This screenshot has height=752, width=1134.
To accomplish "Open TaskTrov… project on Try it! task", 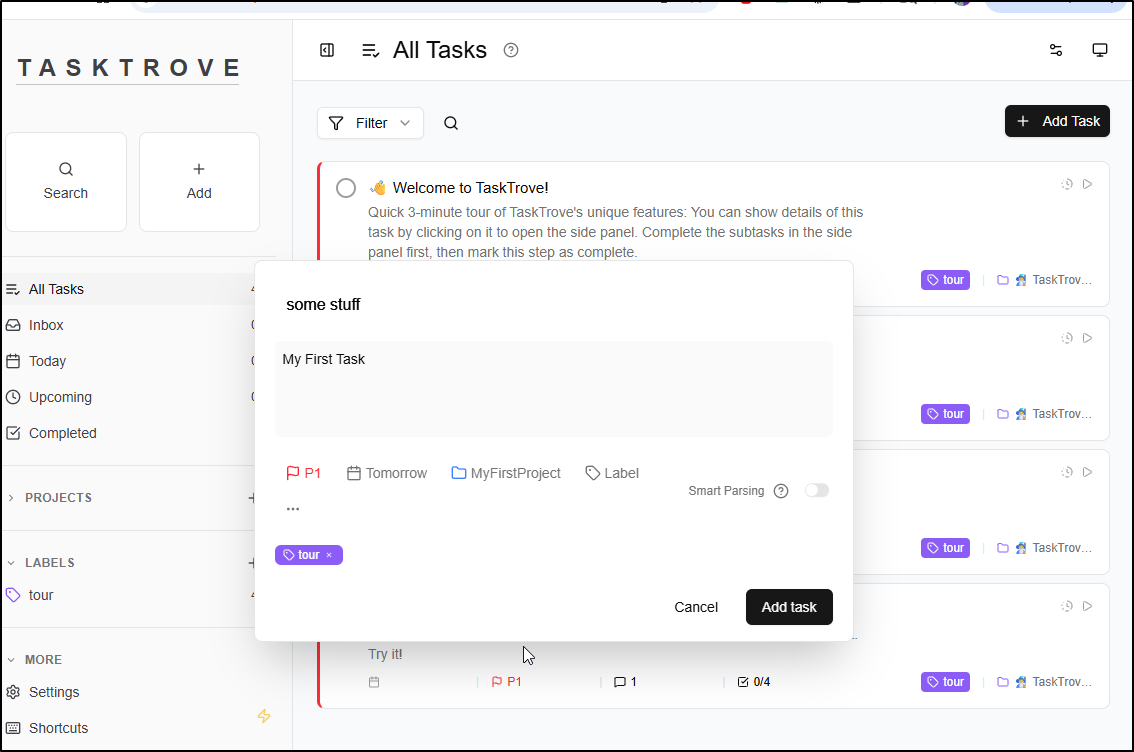I will click(x=1044, y=682).
